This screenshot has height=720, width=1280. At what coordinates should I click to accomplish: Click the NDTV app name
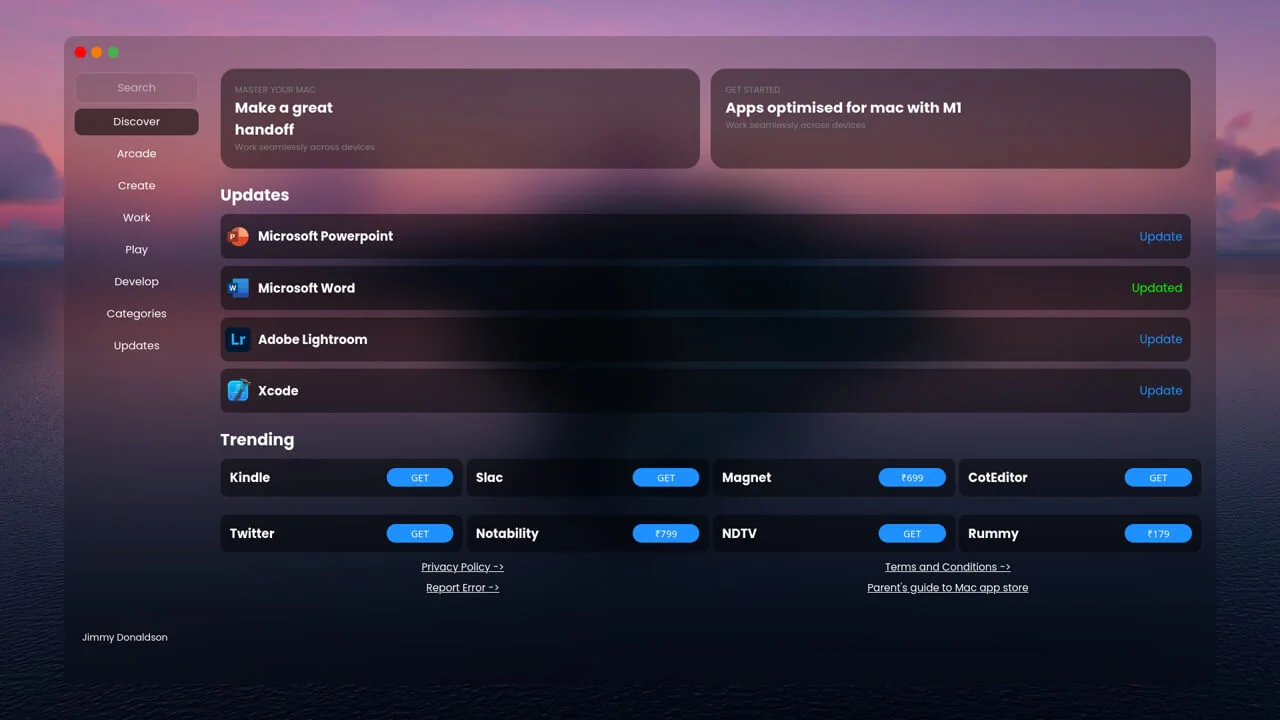click(x=739, y=534)
